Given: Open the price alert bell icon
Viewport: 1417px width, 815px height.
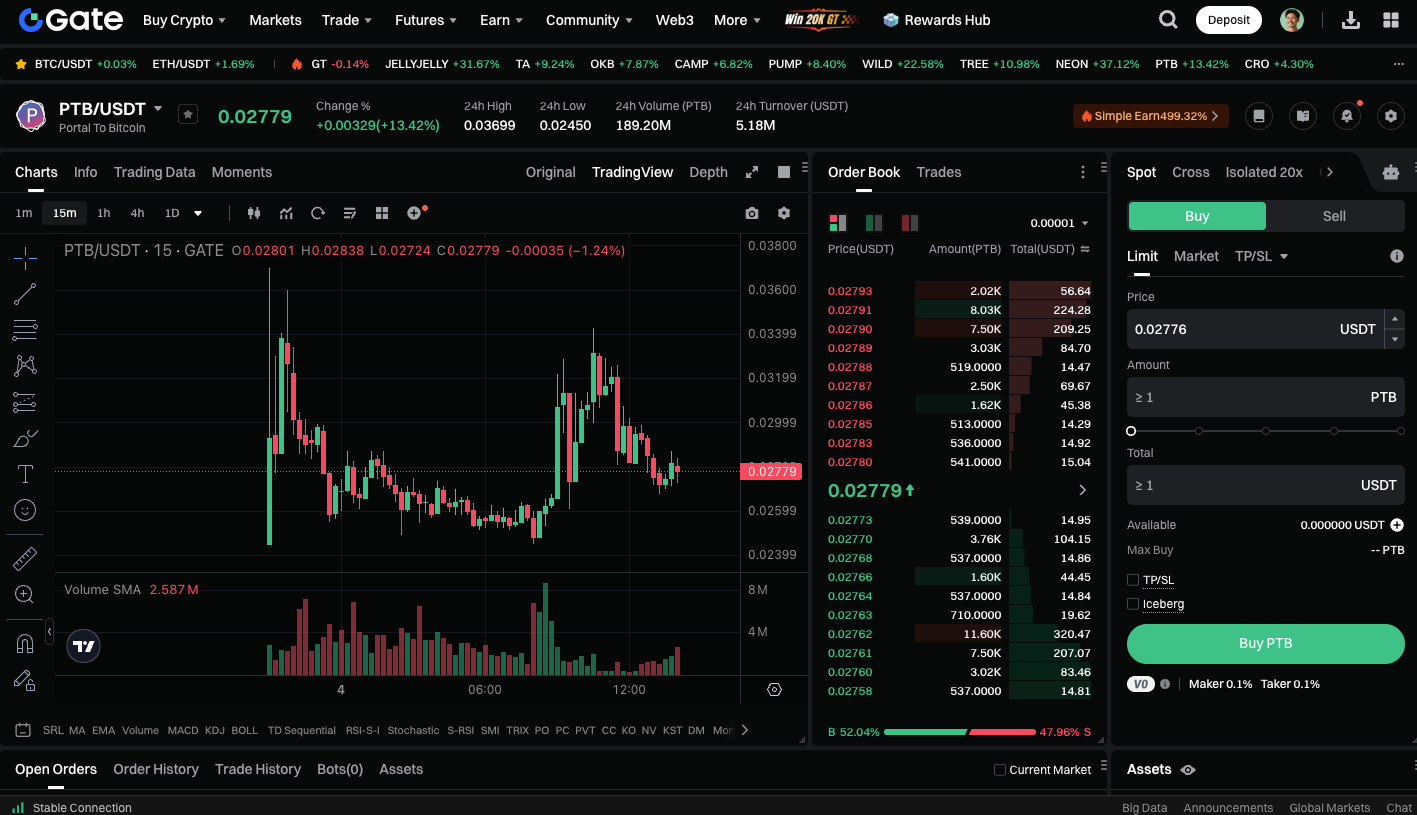Looking at the screenshot, I should click(1347, 116).
